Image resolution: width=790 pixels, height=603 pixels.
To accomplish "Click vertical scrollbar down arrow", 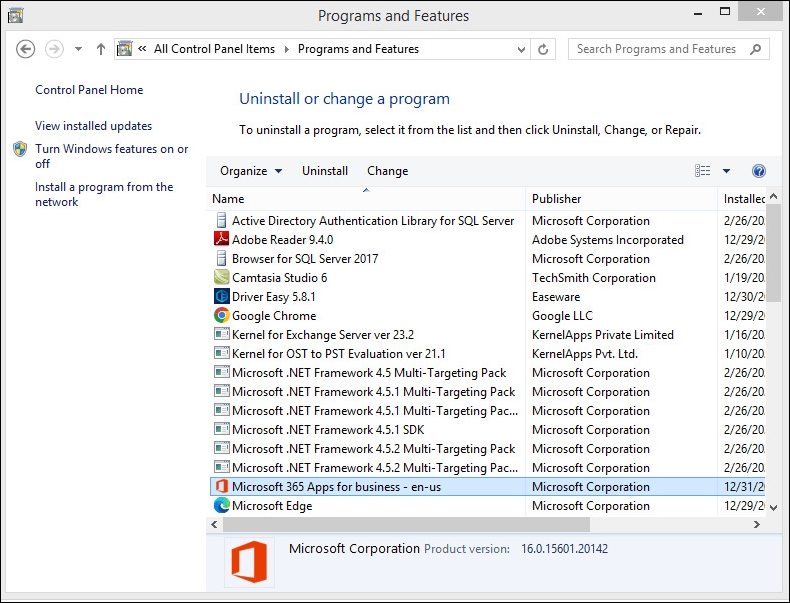I will (x=774, y=508).
